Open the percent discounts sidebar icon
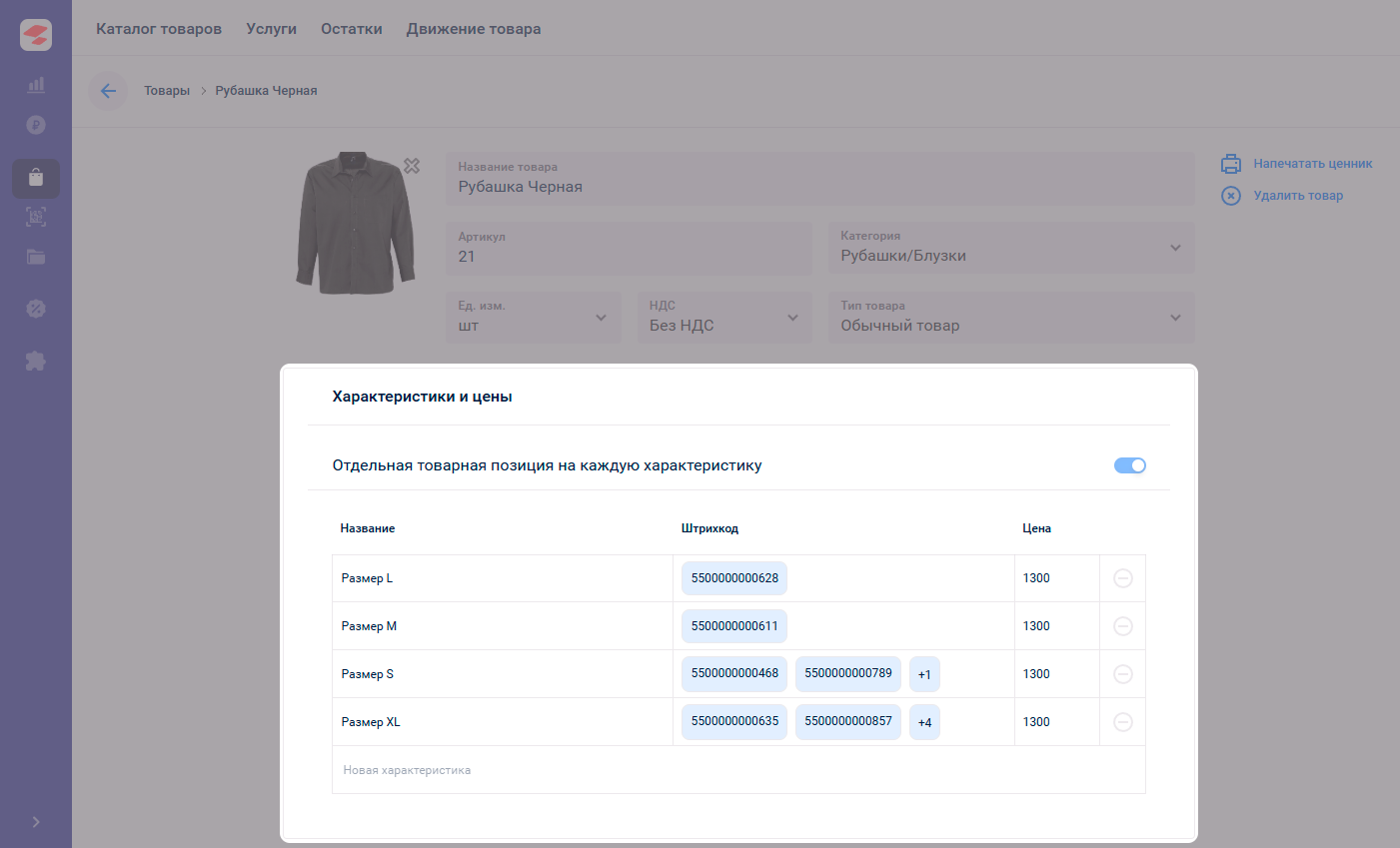This screenshot has height=848, width=1400. 36,309
